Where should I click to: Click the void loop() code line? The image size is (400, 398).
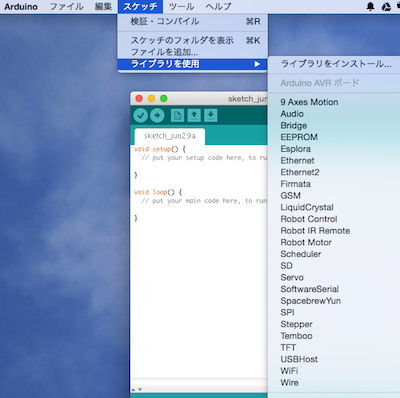point(158,192)
